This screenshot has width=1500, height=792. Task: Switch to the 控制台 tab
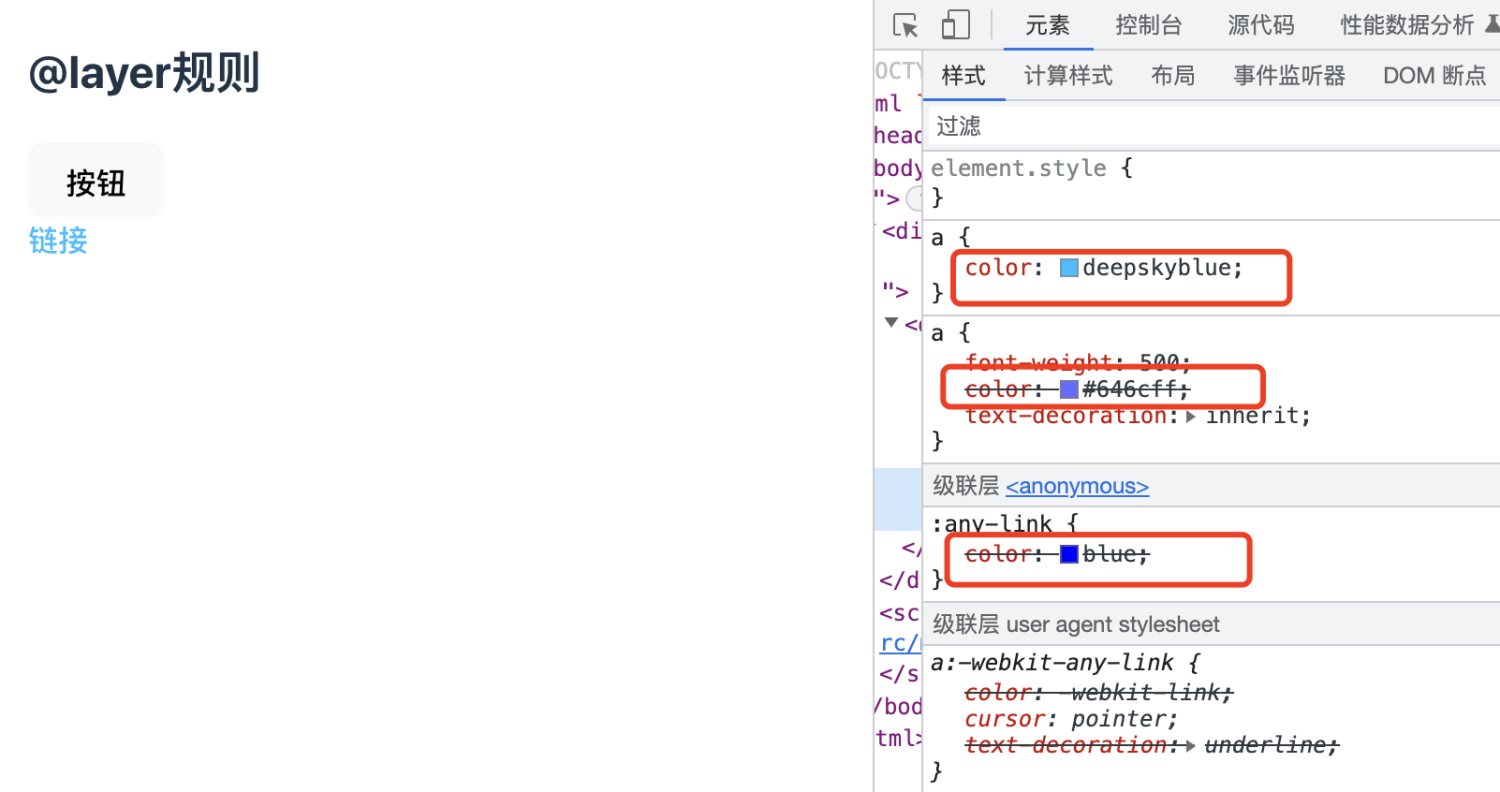(1149, 25)
